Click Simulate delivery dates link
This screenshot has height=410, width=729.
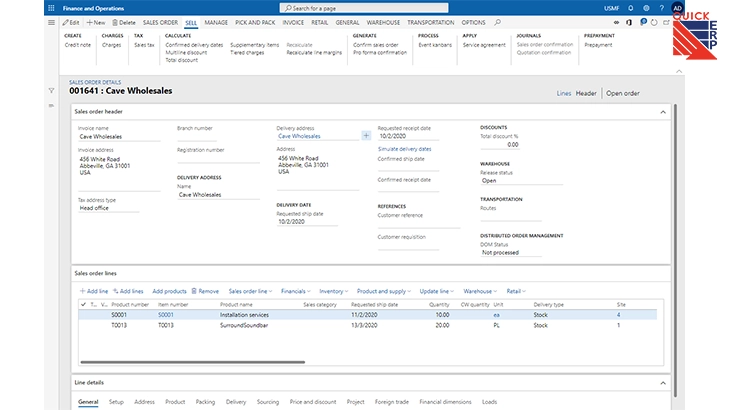coord(404,149)
